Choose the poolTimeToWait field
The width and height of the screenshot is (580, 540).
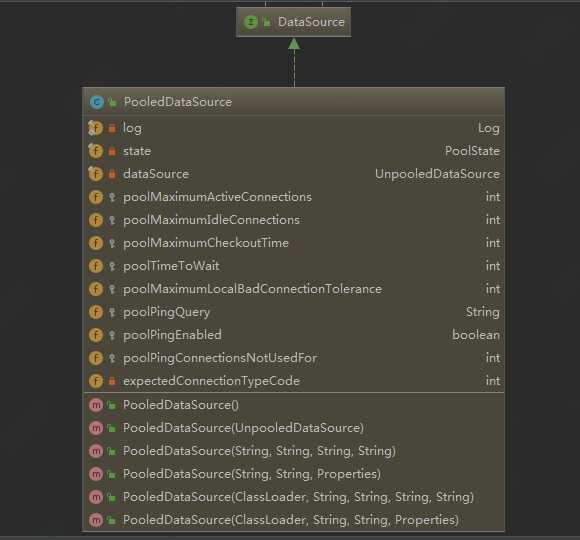pos(294,266)
